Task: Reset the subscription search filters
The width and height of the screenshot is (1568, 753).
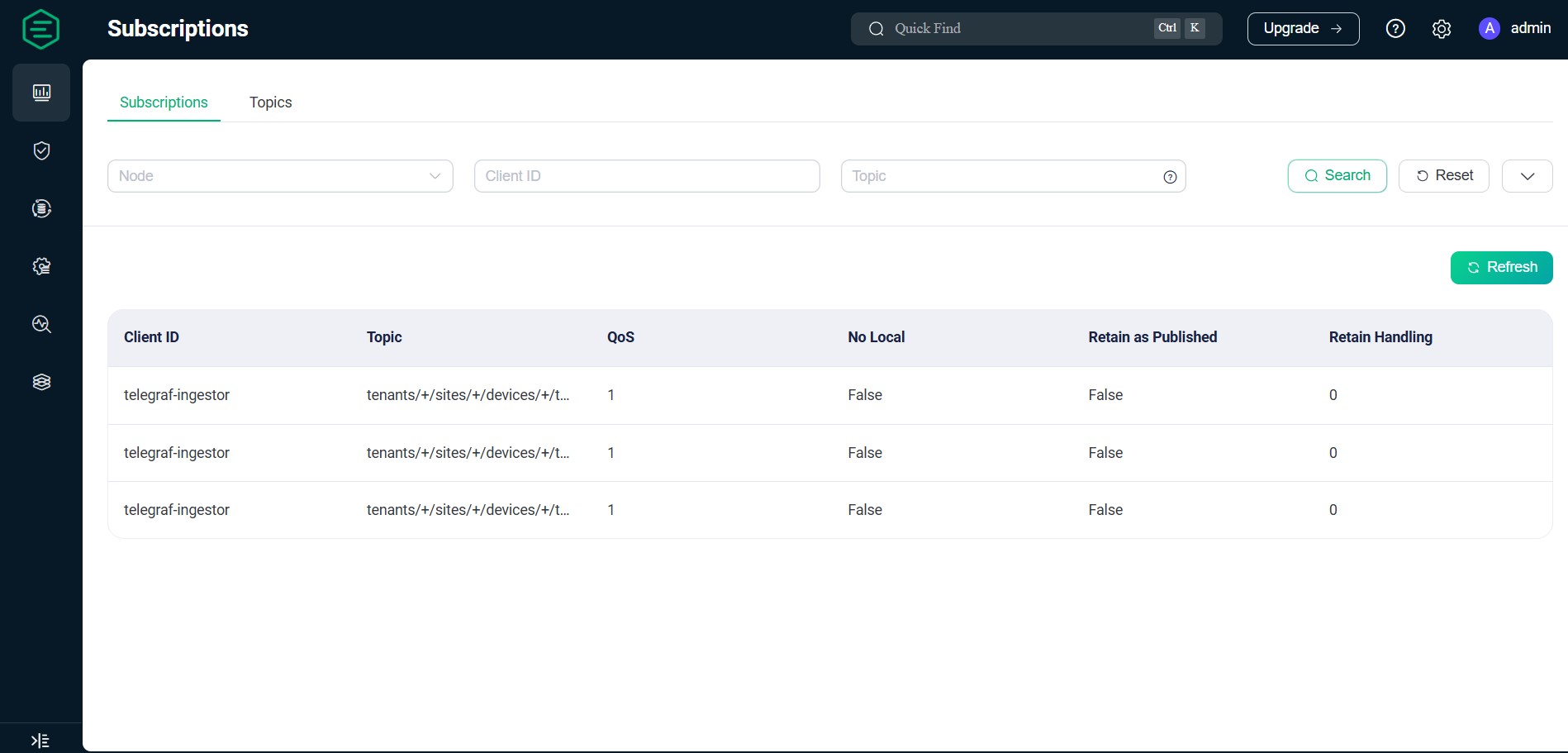Action: 1443,176
